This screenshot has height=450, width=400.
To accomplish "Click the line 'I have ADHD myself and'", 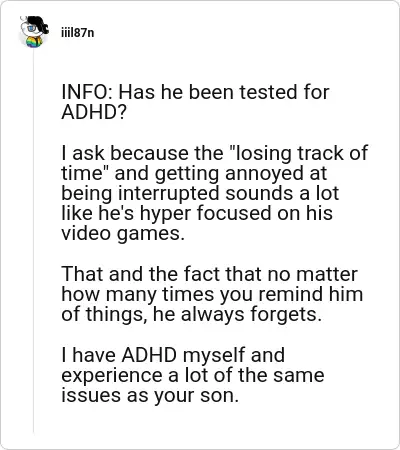I will point(173,355).
